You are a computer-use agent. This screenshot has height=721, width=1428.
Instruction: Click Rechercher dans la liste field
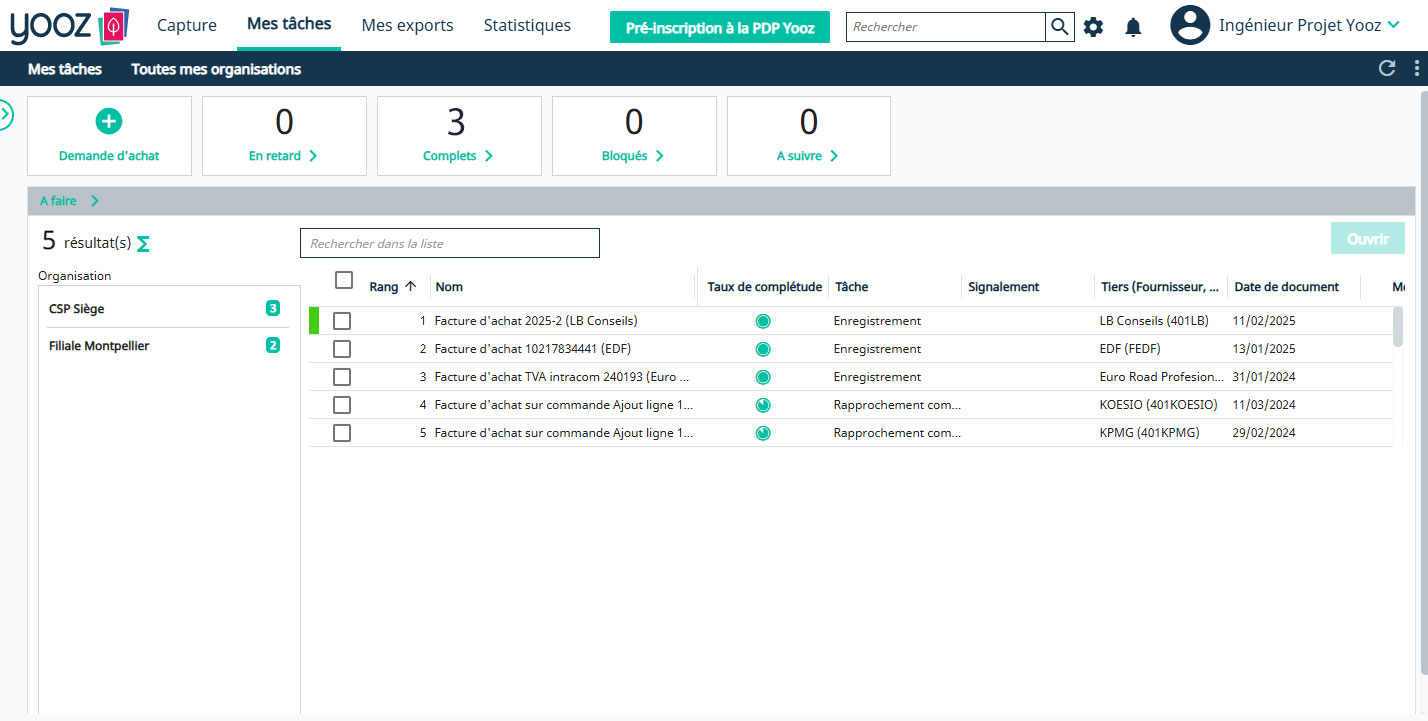tap(450, 243)
